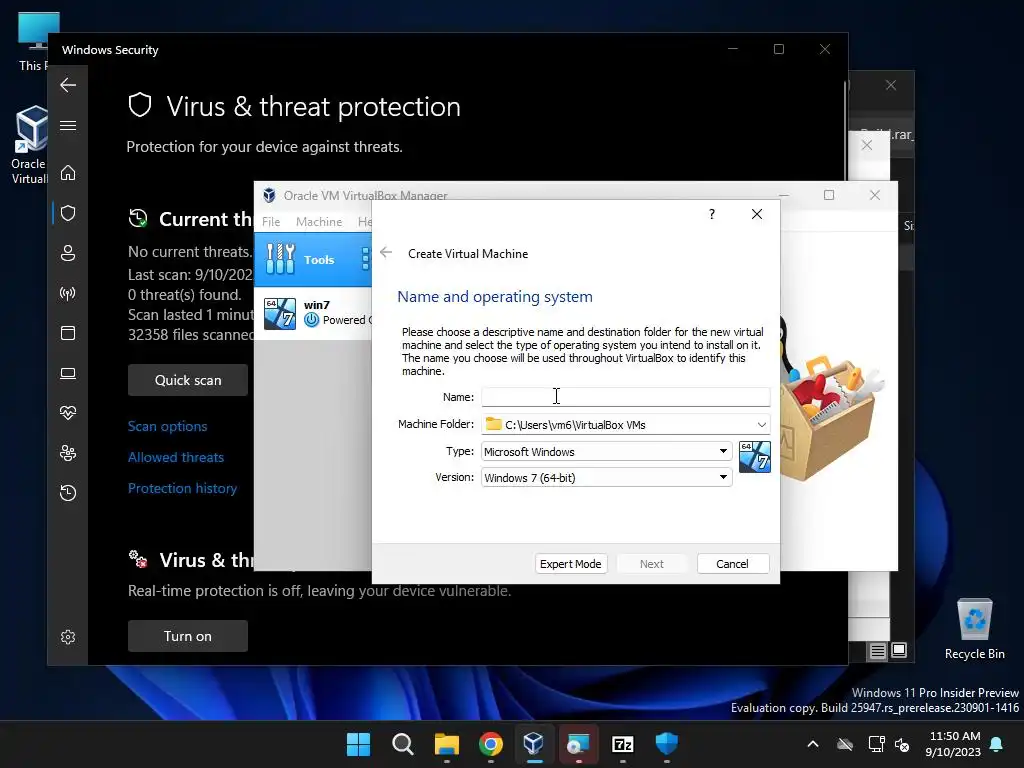Open the clock showing 11:50 AM
The width and height of the screenshot is (1024, 768).
[x=953, y=744]
